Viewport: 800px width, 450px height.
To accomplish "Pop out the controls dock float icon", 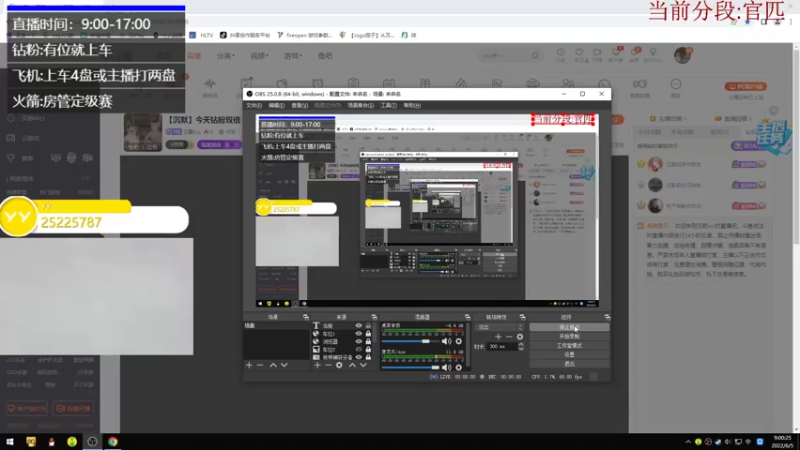I will pyautogui.click(x=607, y=317).
